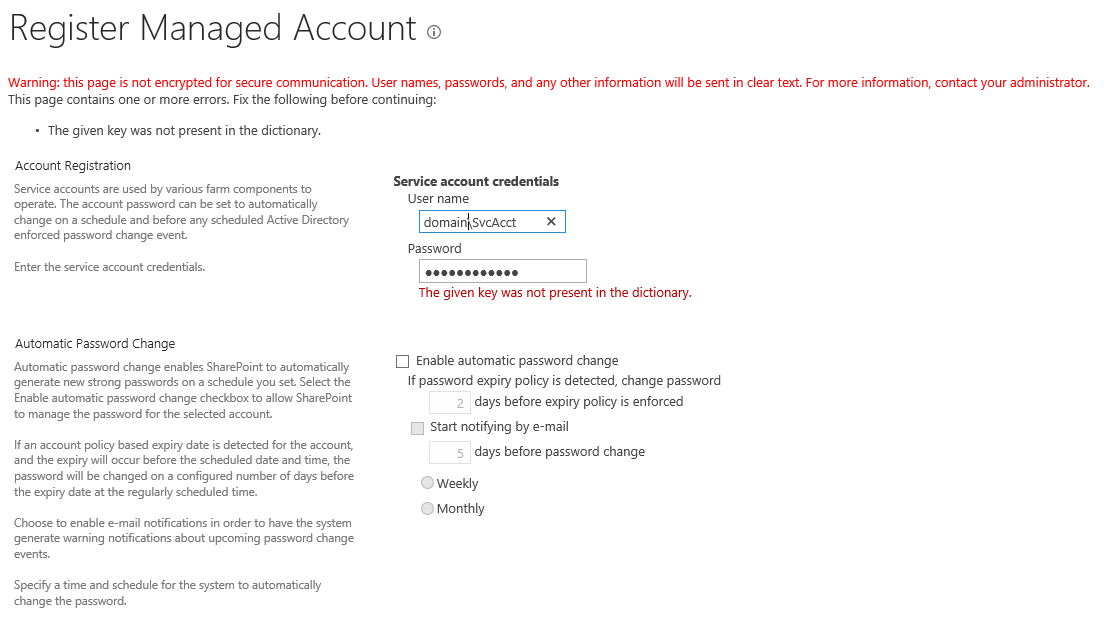Screen dimensions: 1104x623
Task: Select the 'Specify a time and schedule' paragraph
Action: 168,593
